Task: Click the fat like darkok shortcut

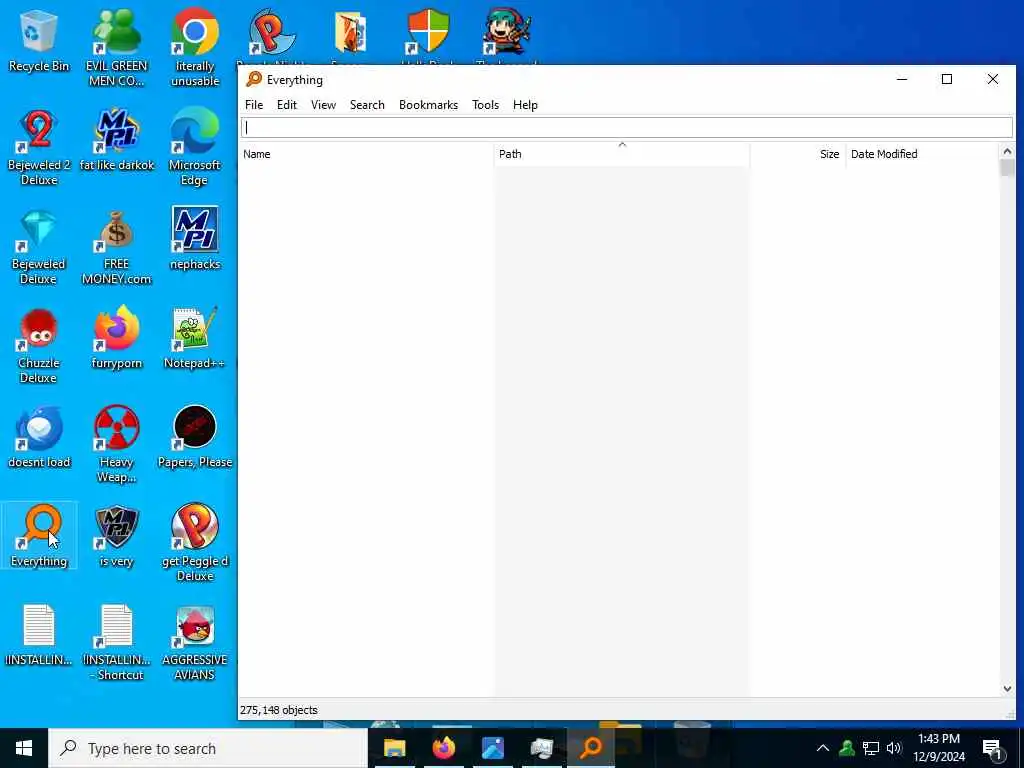Action: coord(116,140)
